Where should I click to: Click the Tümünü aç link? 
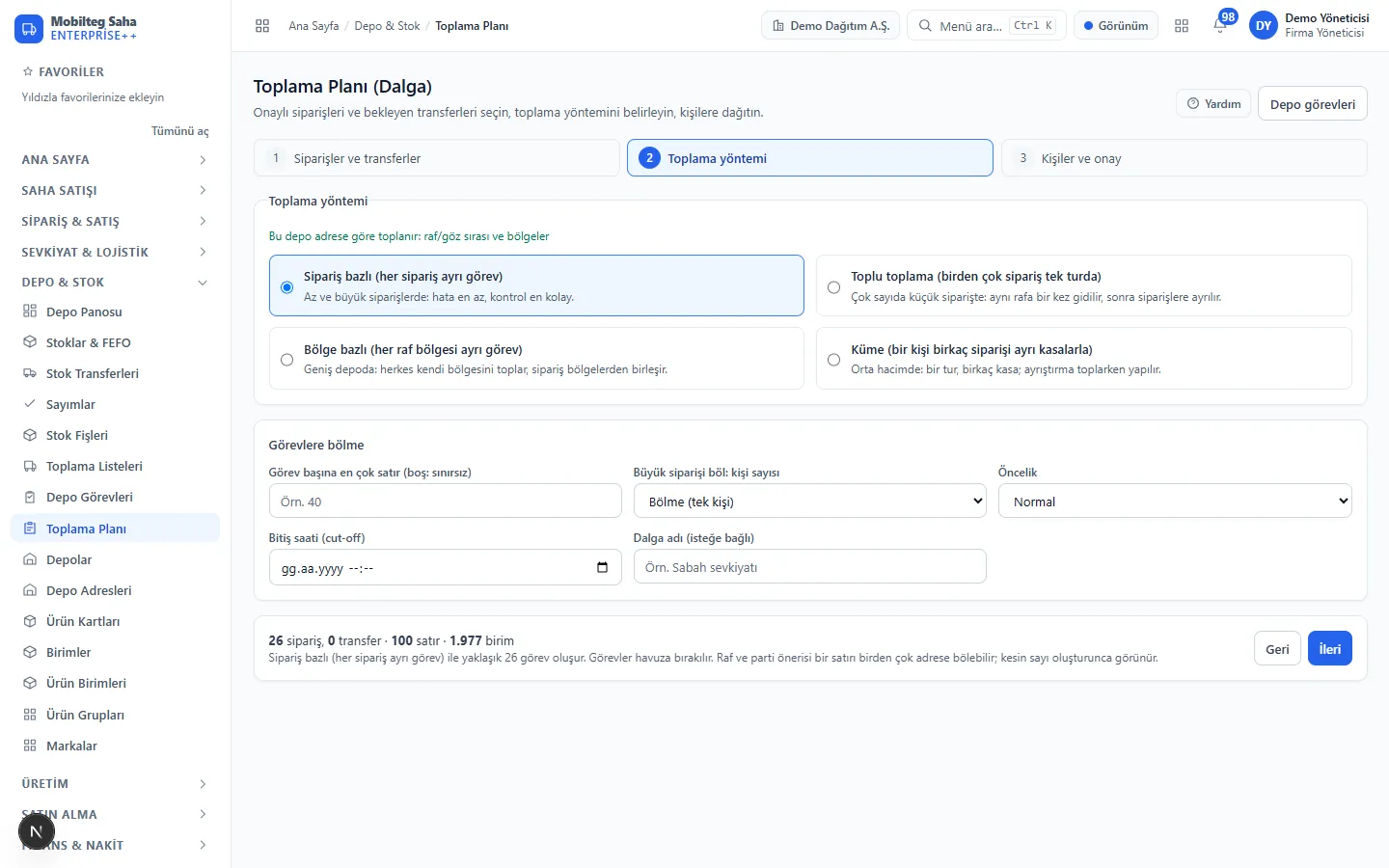coord(179,131)
